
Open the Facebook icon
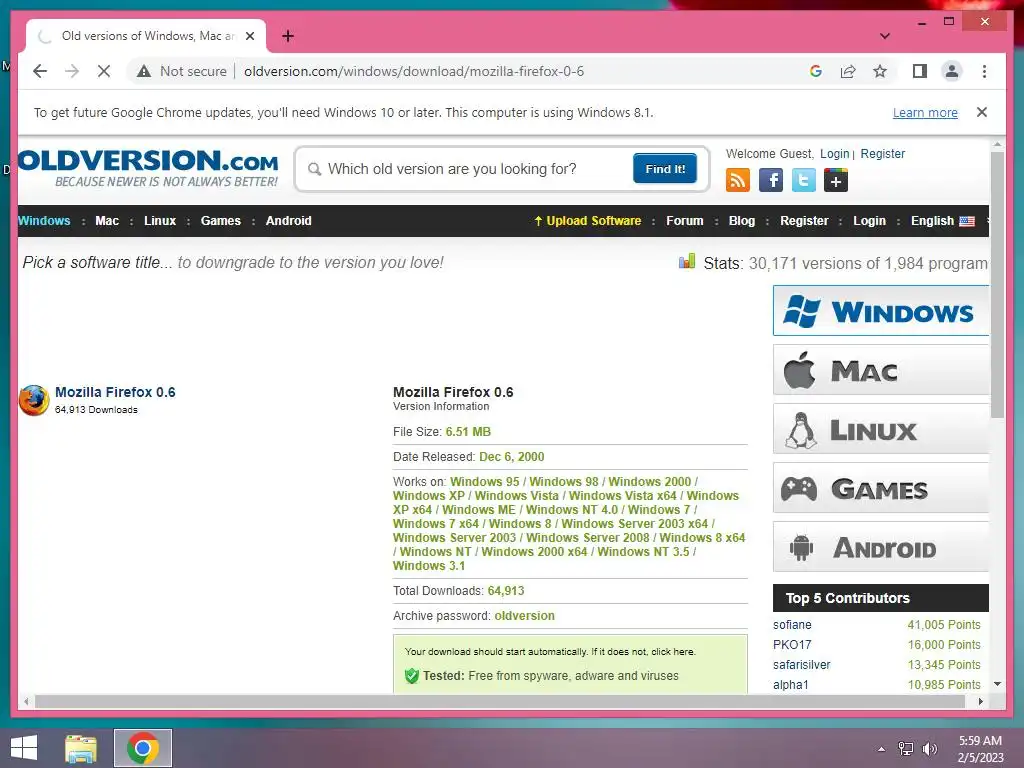click(771, 180)
